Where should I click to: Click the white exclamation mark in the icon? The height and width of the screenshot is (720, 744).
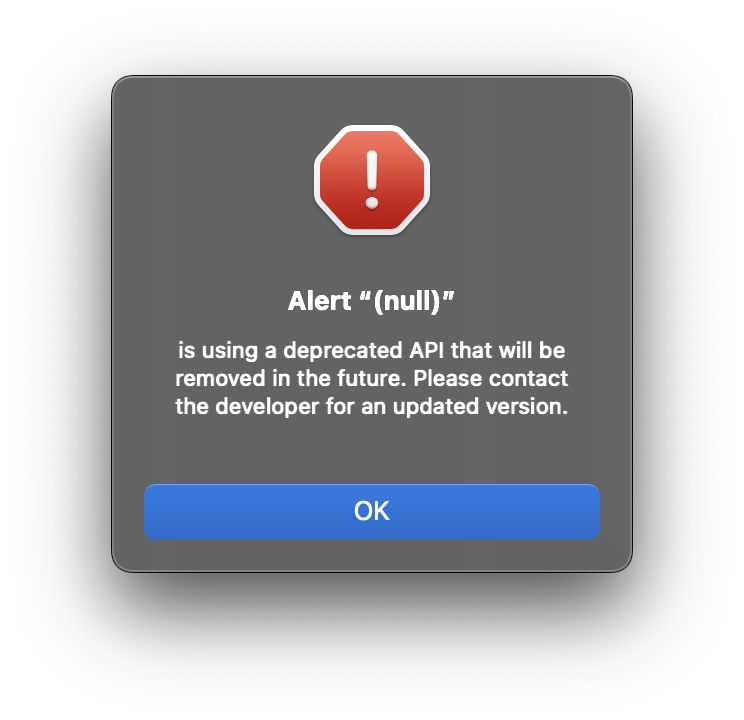point(372,180)
